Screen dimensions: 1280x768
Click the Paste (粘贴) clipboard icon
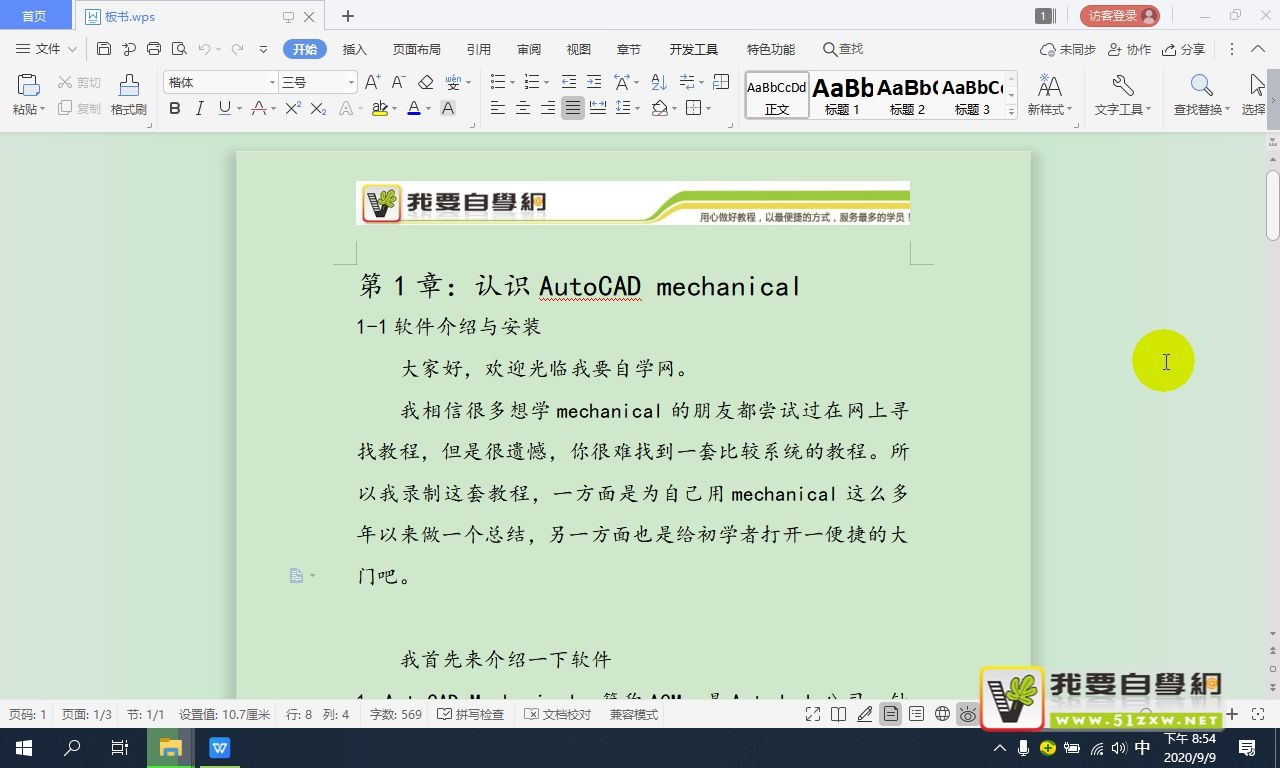(x=28, y=86)
